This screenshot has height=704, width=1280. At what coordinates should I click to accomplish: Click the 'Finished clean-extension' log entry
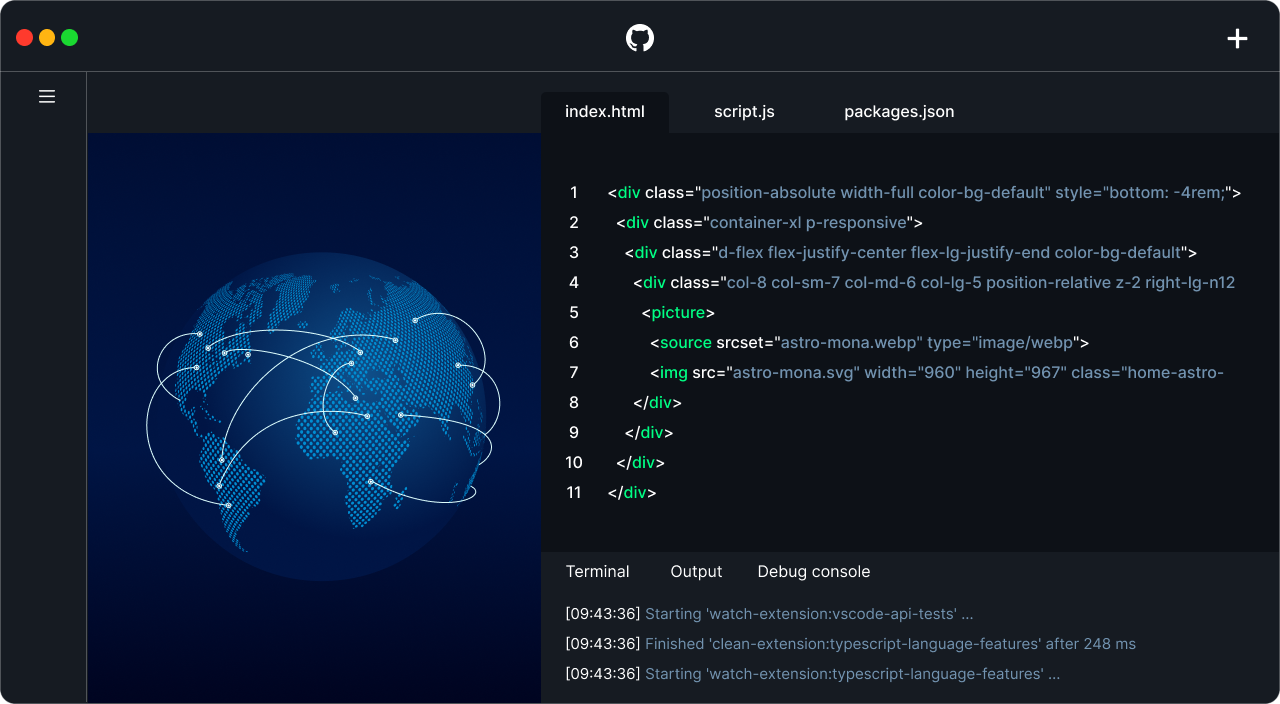850,644
